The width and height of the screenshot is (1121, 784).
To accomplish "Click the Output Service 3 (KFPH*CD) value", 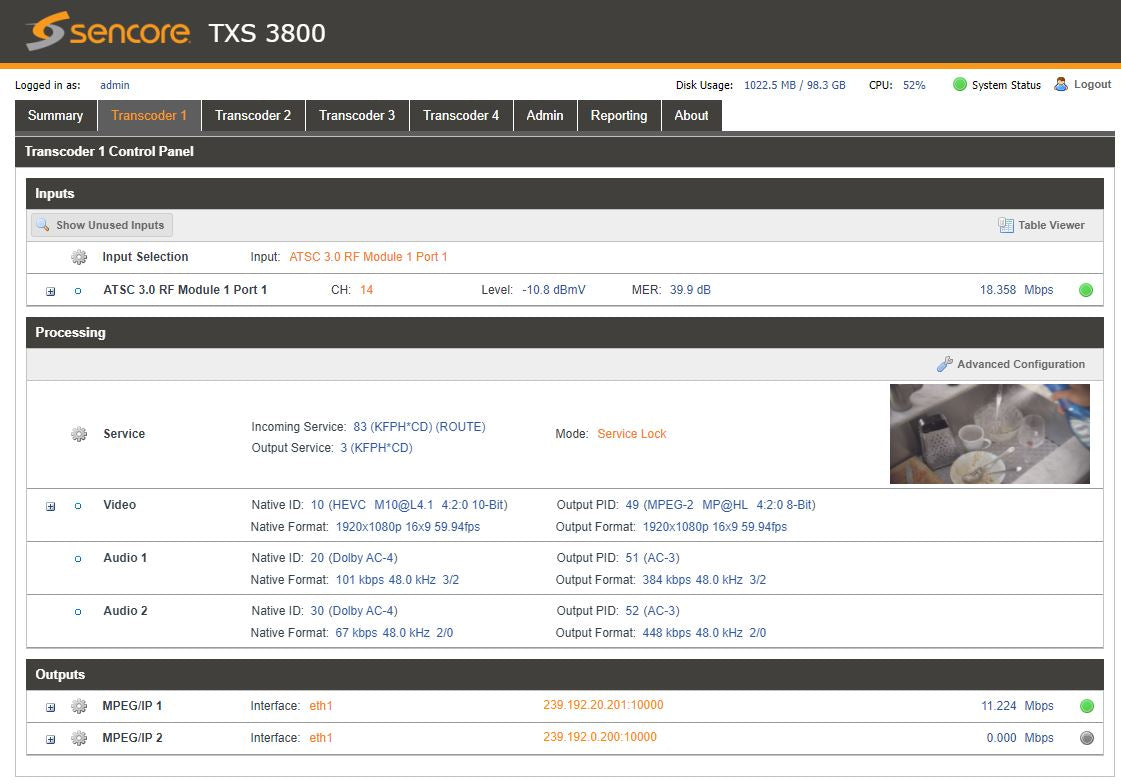I will (376, 448).
